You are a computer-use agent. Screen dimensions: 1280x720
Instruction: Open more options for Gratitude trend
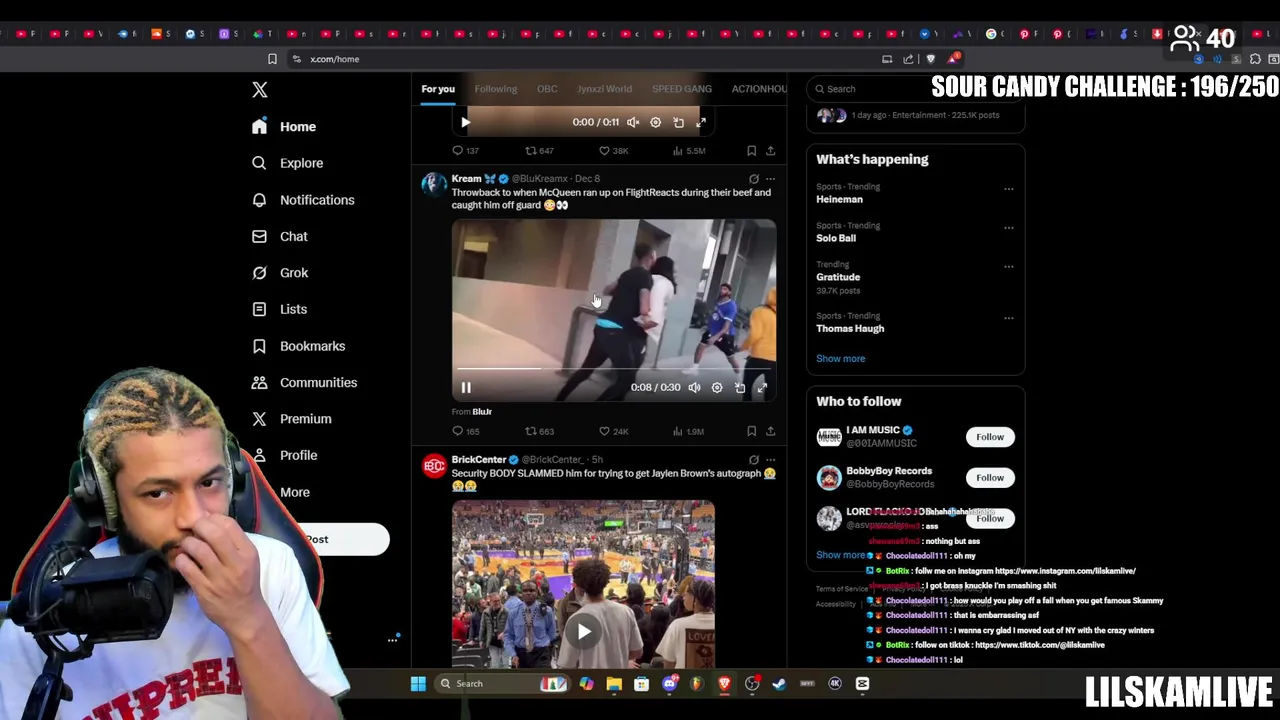pos(1008,266)
